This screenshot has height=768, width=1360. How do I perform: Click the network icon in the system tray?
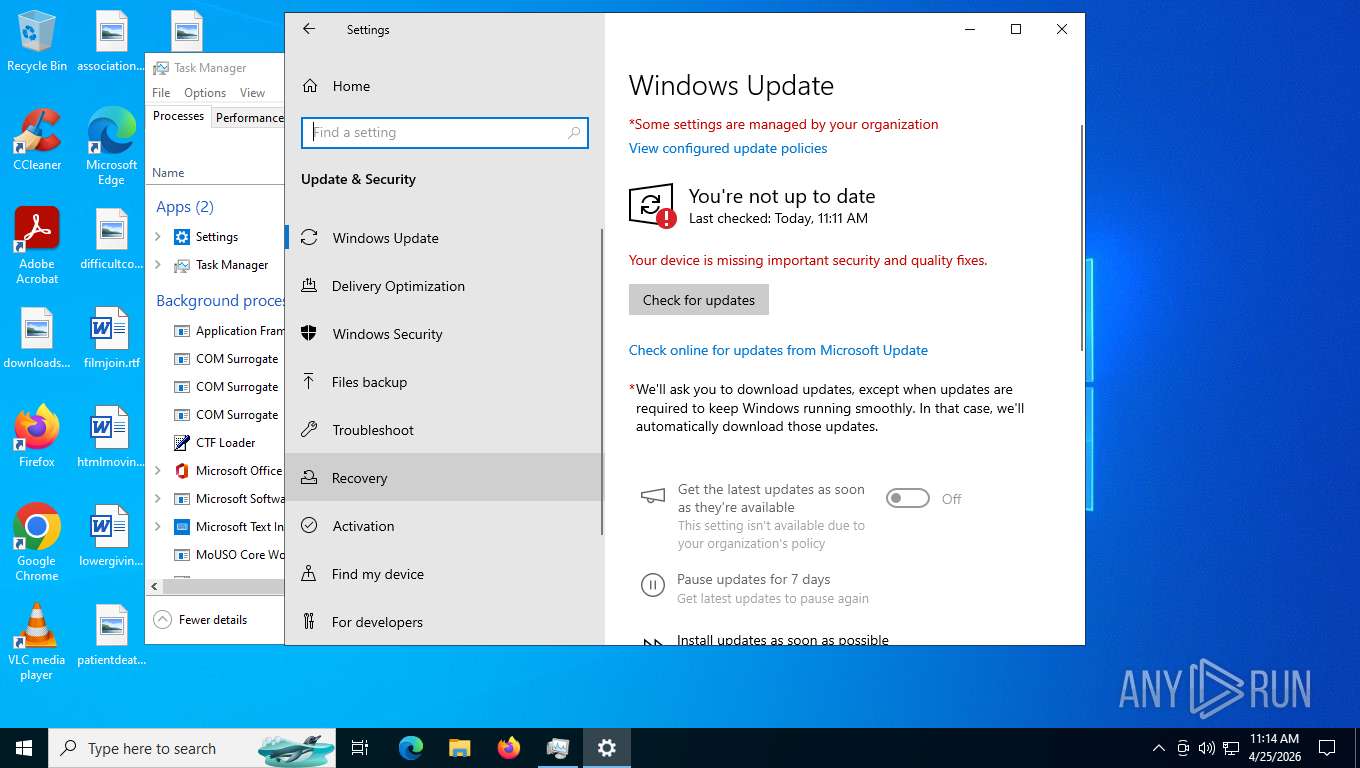(1232, 748)
